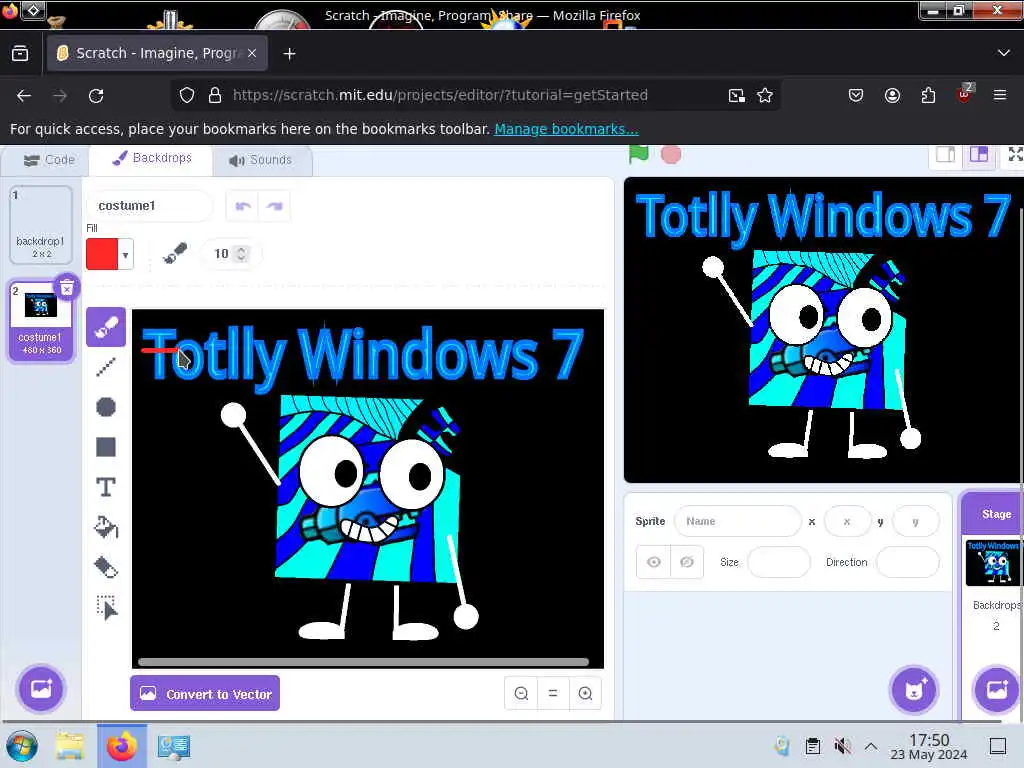This screenshot has width=1024, height=768.
Task: Switch to large stage layout
Action: 978,155
